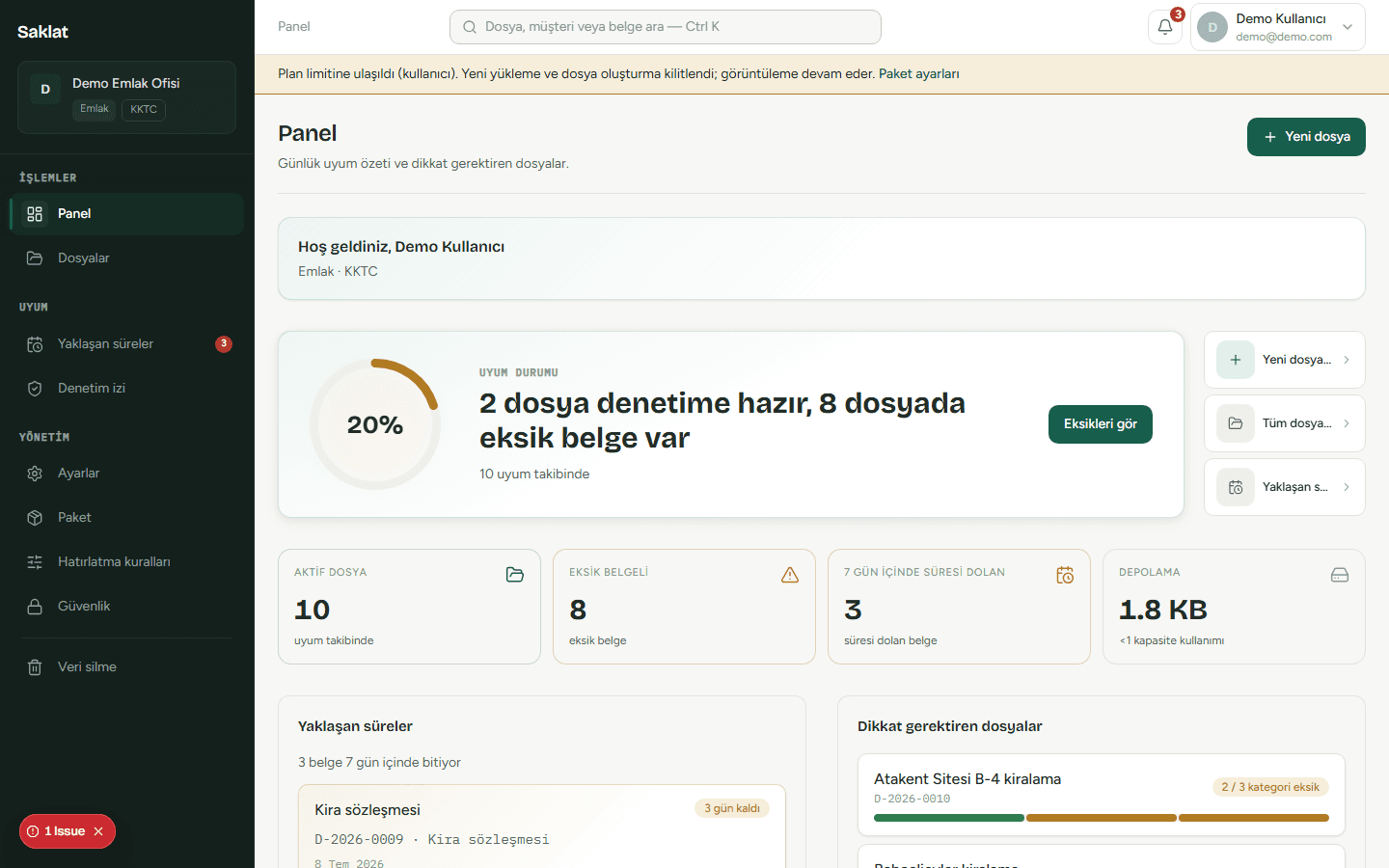The width and height of the screenshot is (1389, 868).
Task: Open the Yaklaşan s... shortcut chevron
Action: coord(1347,487)
